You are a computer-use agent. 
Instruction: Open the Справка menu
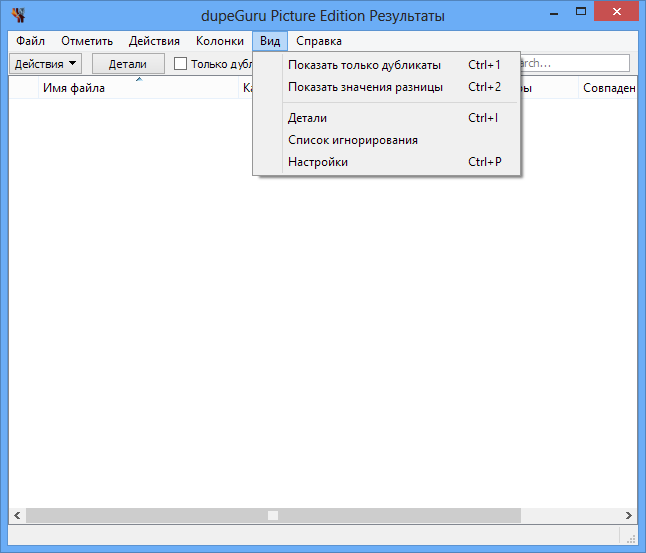point(319,41)
